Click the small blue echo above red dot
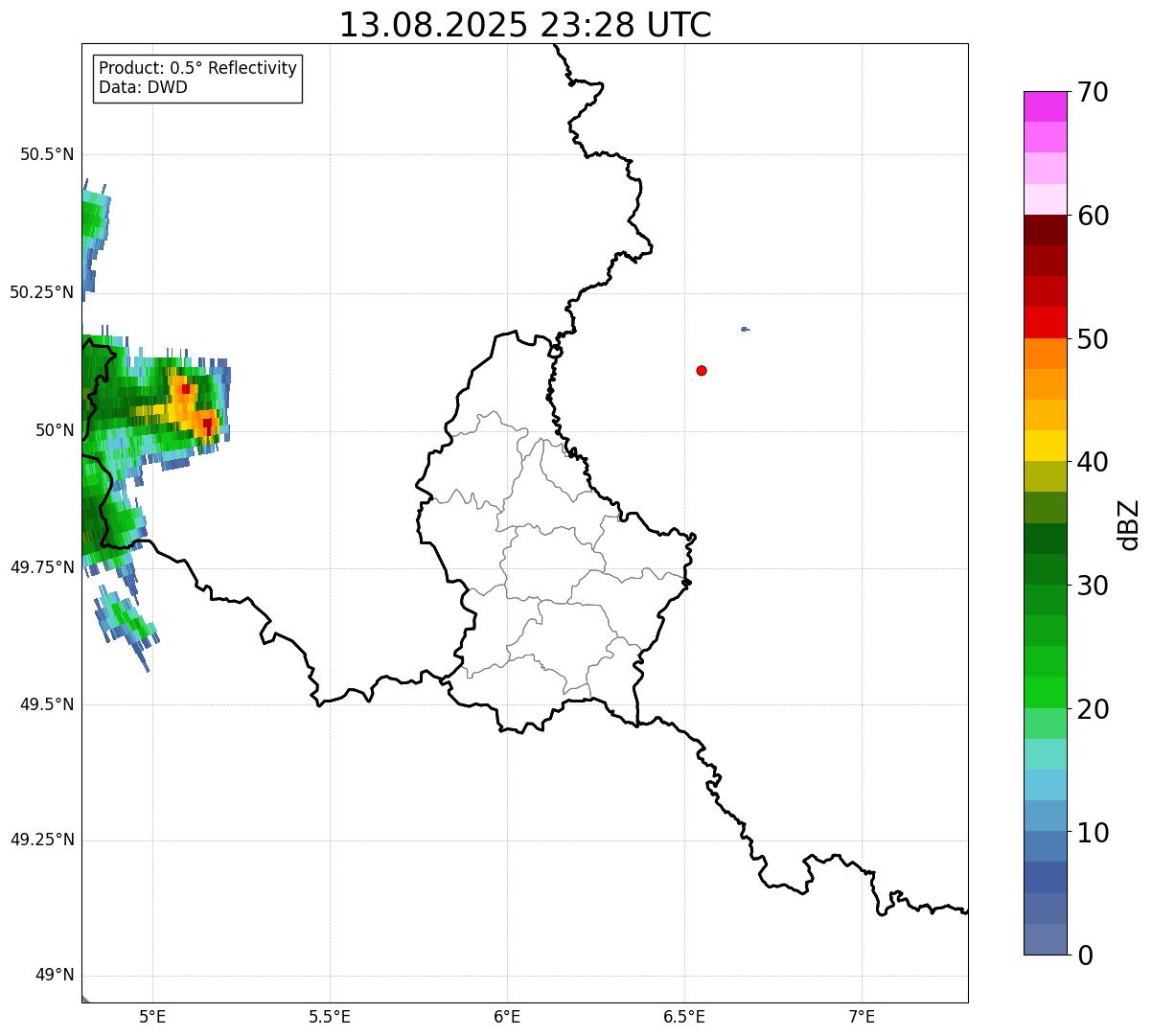This screenshot has height=1036, width=1152. click(745, 330)
